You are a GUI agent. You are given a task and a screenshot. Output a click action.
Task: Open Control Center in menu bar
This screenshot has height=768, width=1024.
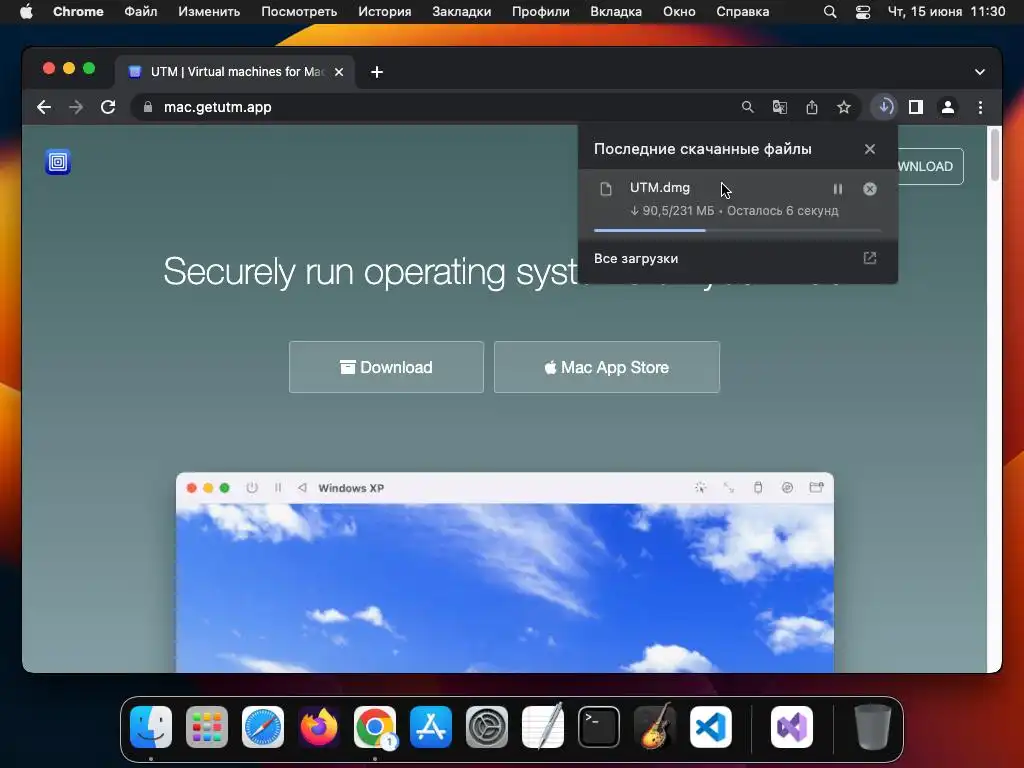coord(863,11)
